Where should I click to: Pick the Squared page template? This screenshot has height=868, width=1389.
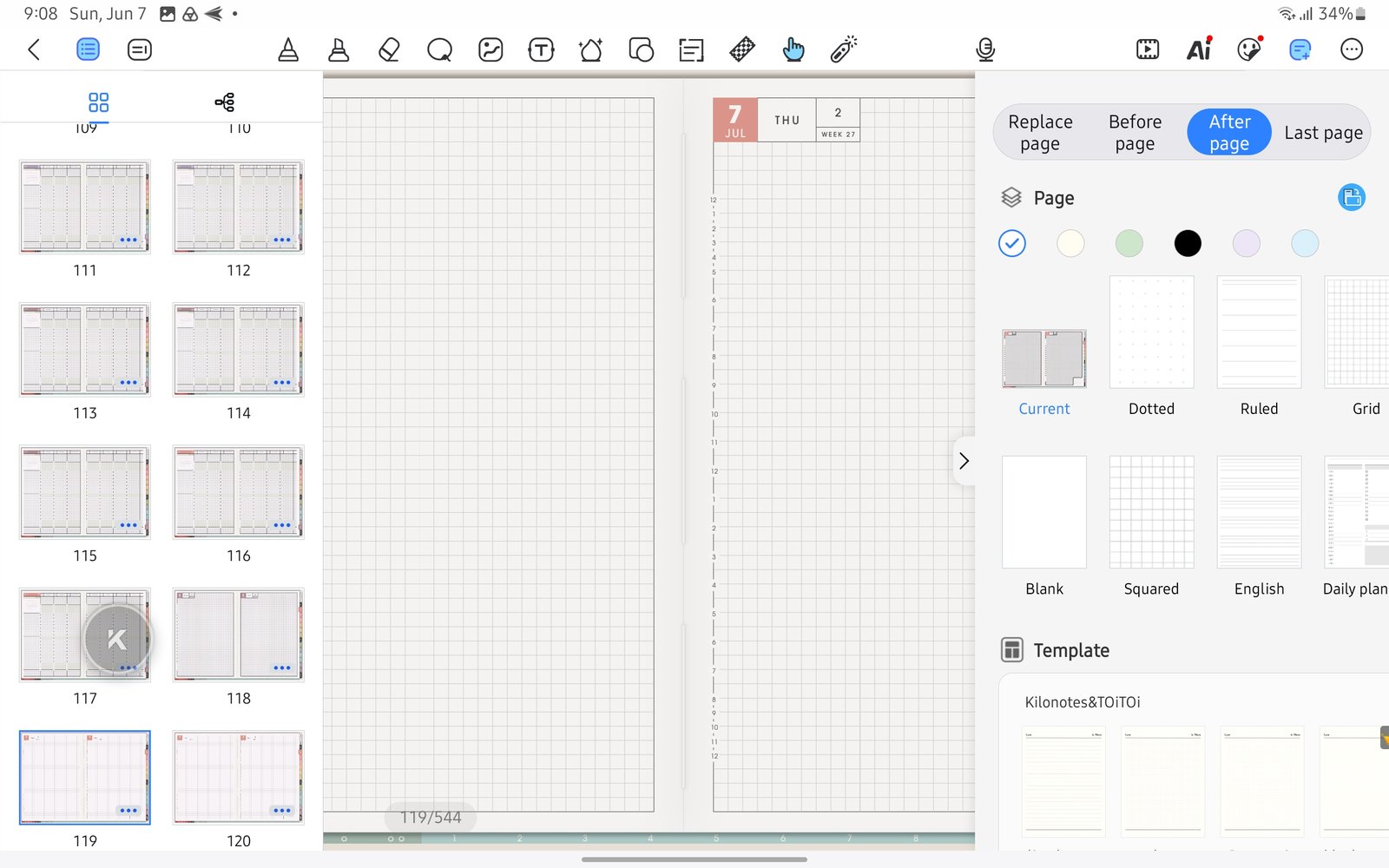(x=1151, y=512)
